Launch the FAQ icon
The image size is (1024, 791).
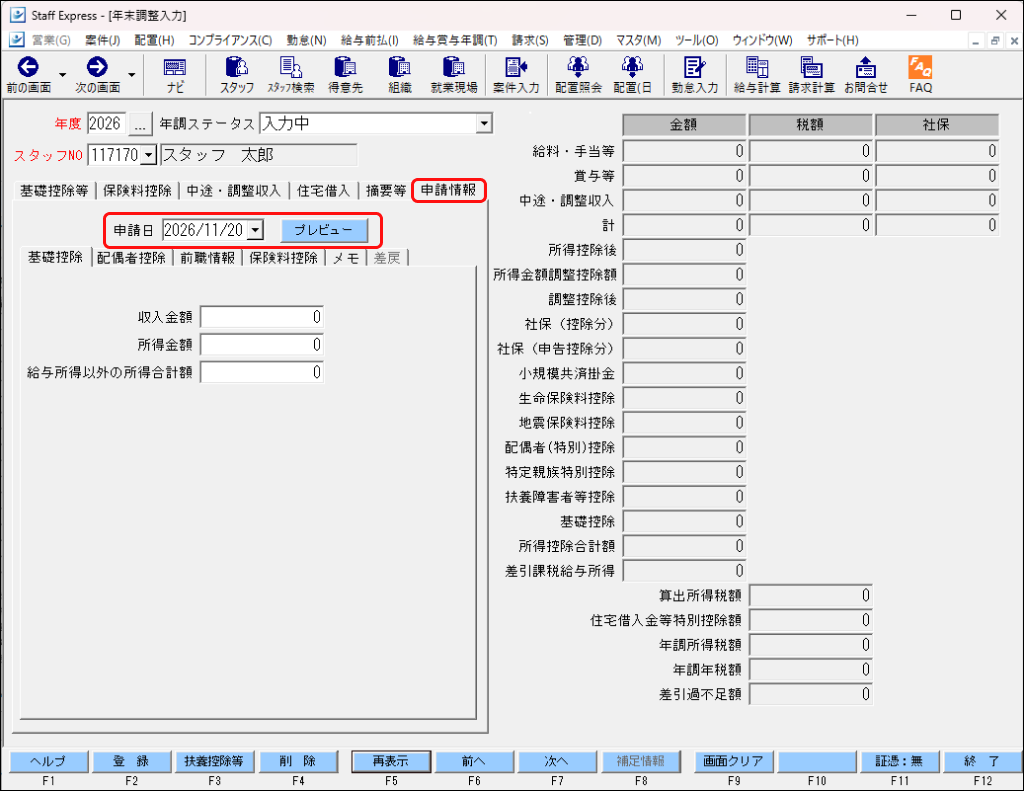click(920, 74)
